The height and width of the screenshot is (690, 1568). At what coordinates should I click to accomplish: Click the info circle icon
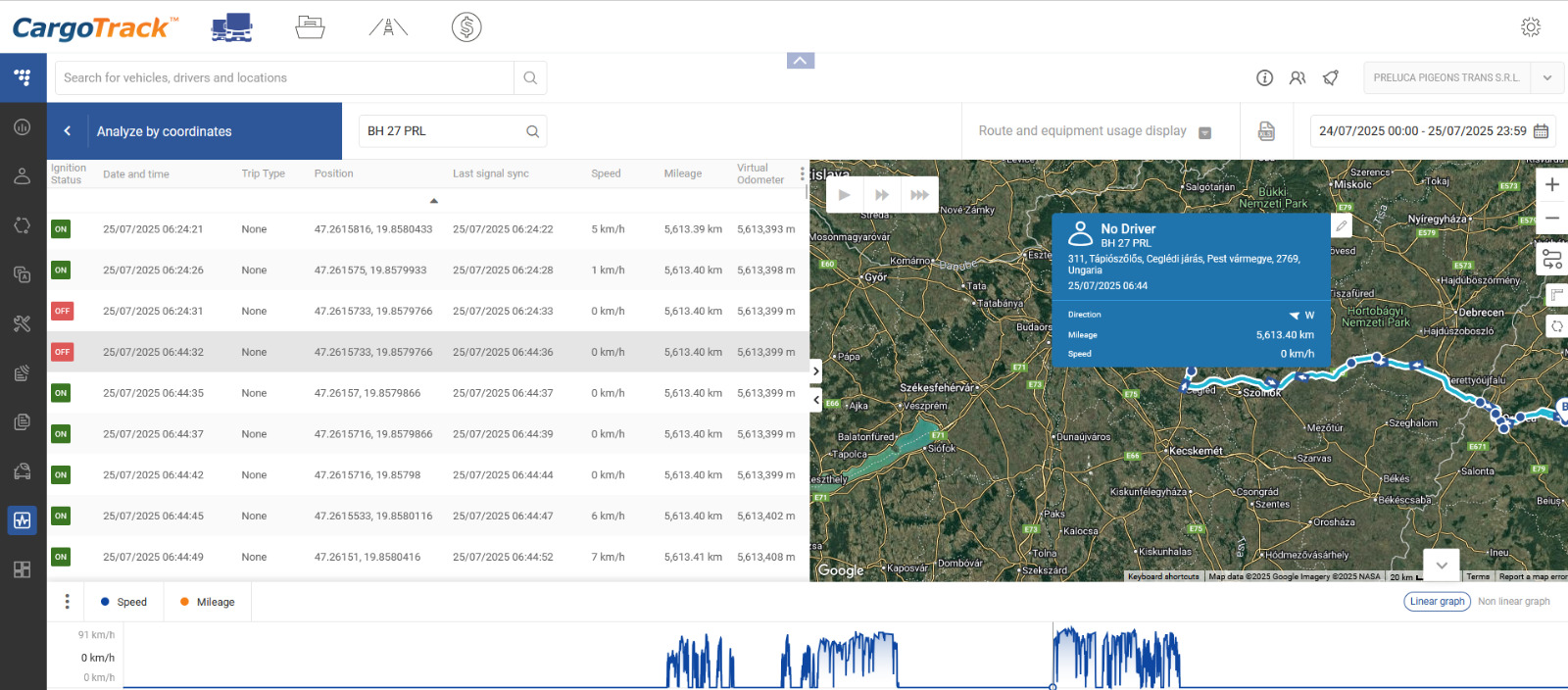coord(1264,78)
